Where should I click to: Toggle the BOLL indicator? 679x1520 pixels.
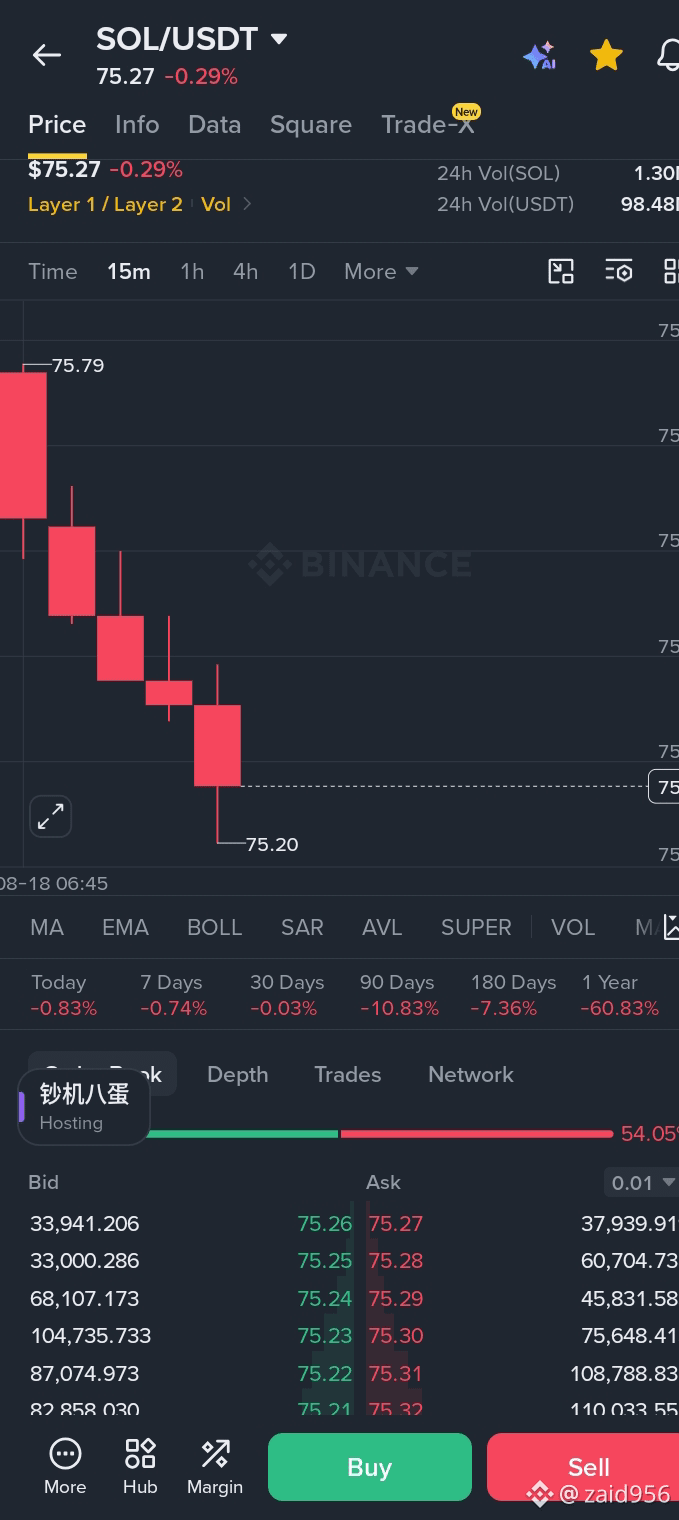[x=215, y=927]
